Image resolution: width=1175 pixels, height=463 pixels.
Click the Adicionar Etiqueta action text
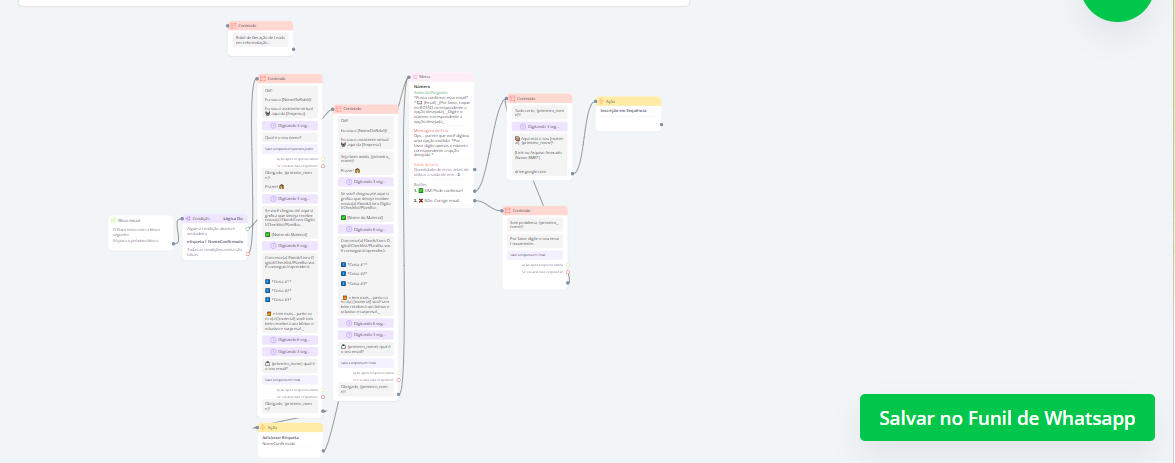pyautogui.click(x=282, y=437)
